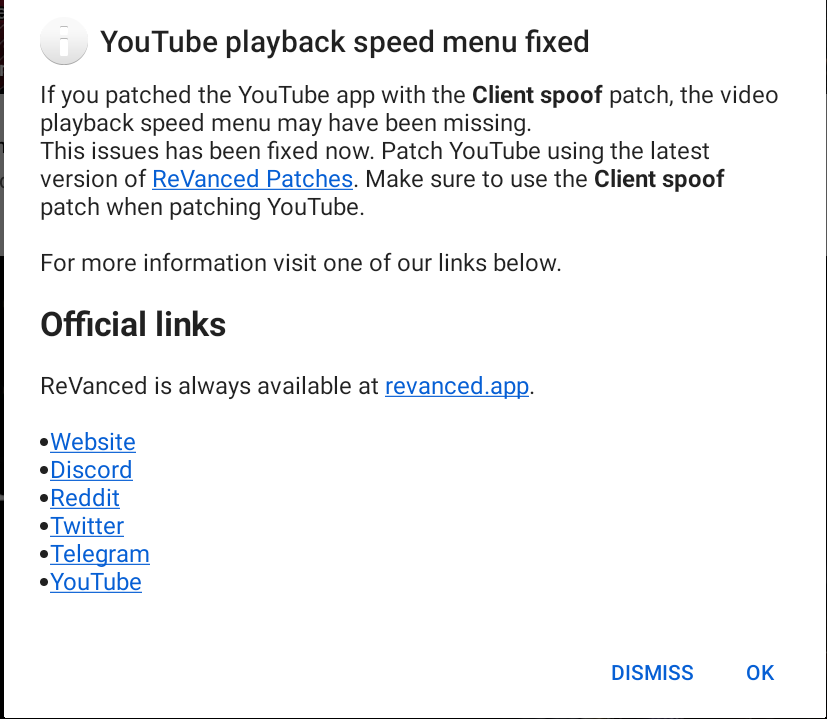This screenshot has width=827, height=719.
Task: Click the 'For more information' sentence
Action: click(300, 264)
